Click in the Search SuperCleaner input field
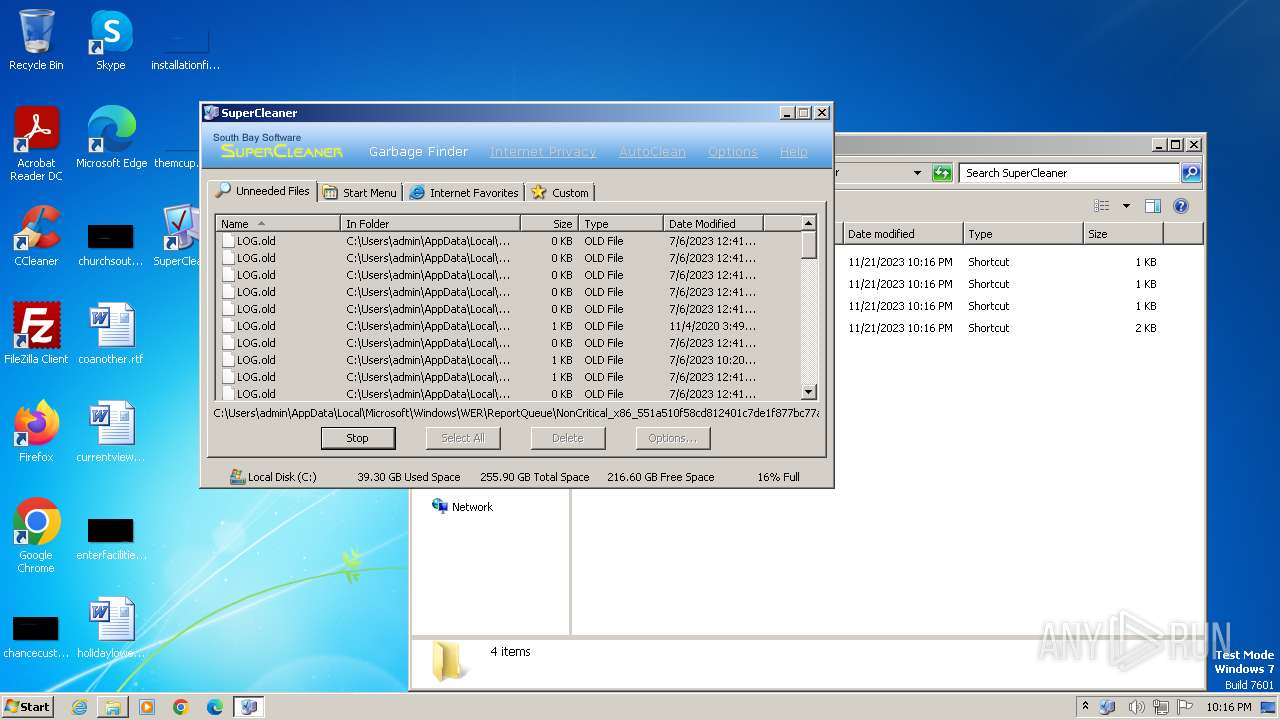Screen dimensions: 1280x720 (x=1068, y=173)
